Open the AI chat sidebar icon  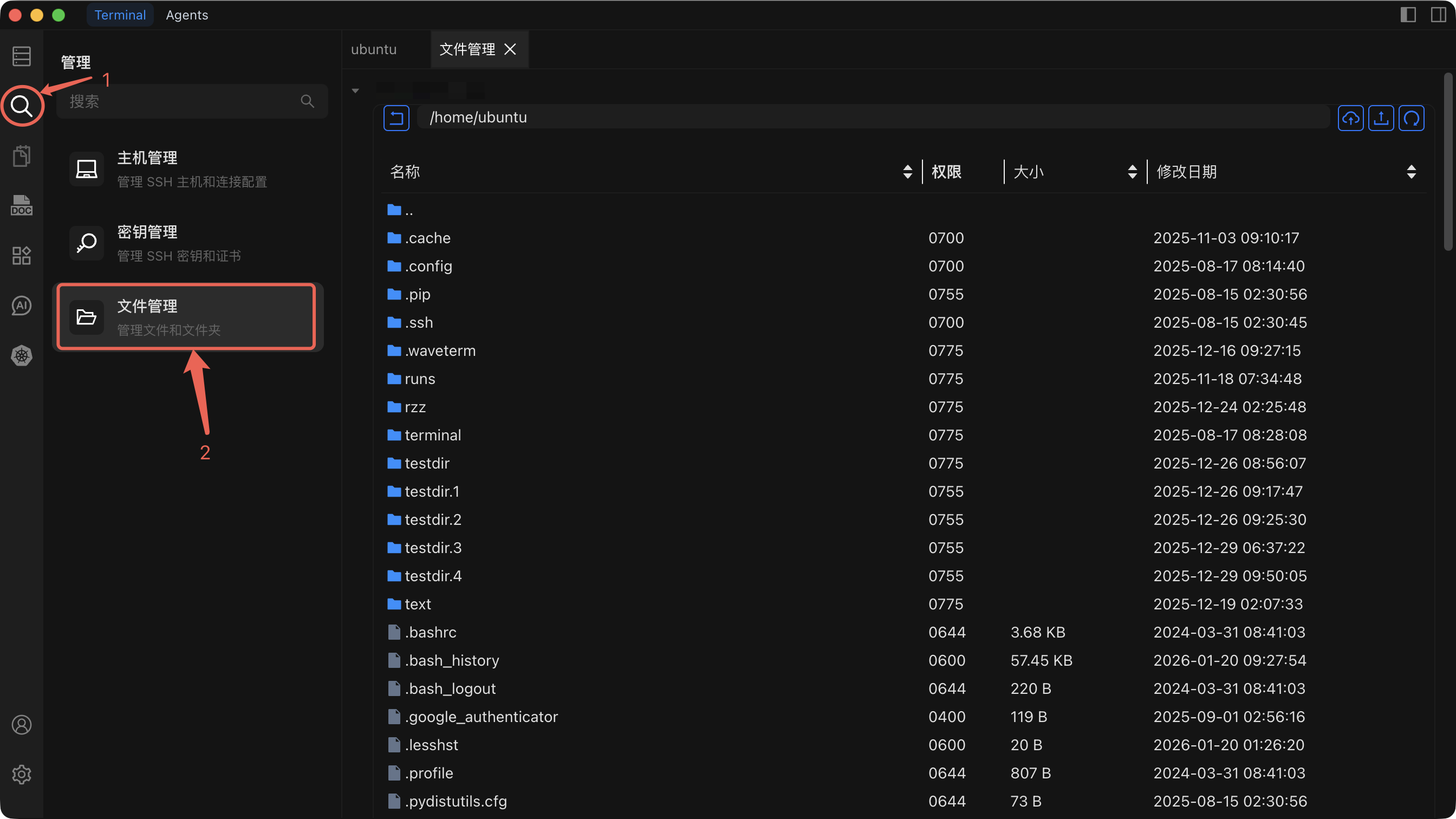coord(22,306)
